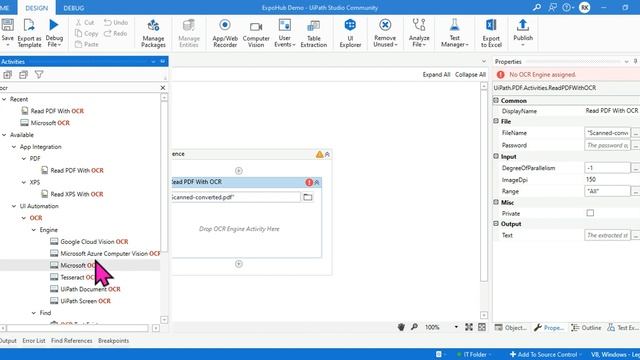Click the Undo button
This screenshot has height=360, width=640.
click(116, 22)
